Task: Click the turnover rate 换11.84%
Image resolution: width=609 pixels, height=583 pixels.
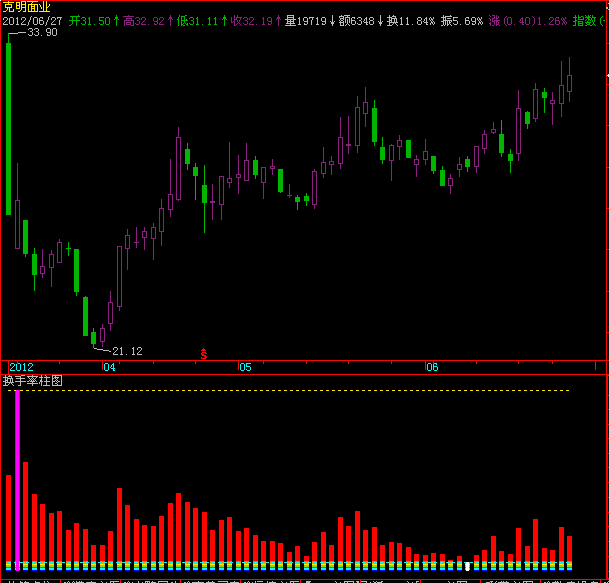Action: pyautogui.click(x=411, y=21)
